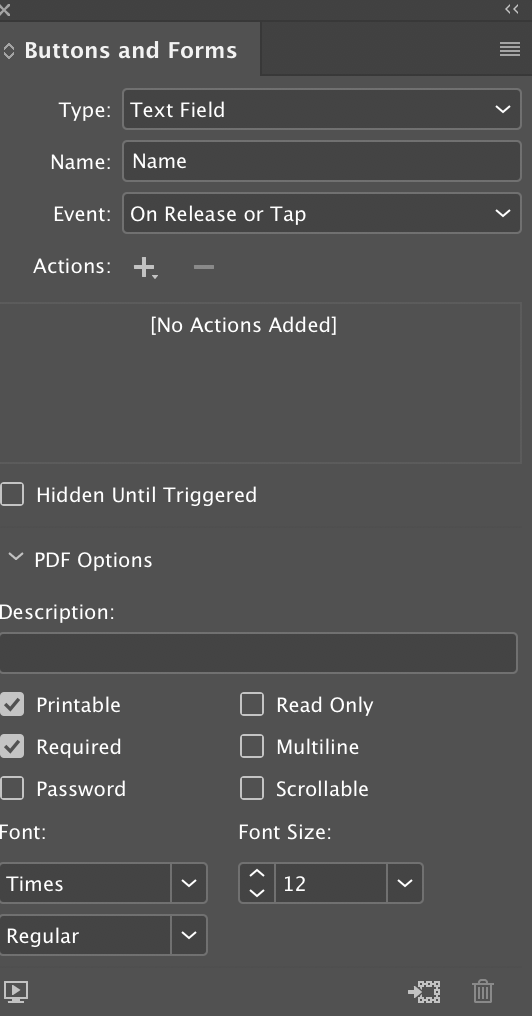Open the Type dropdown showing Text Field

tap(321, 110)
